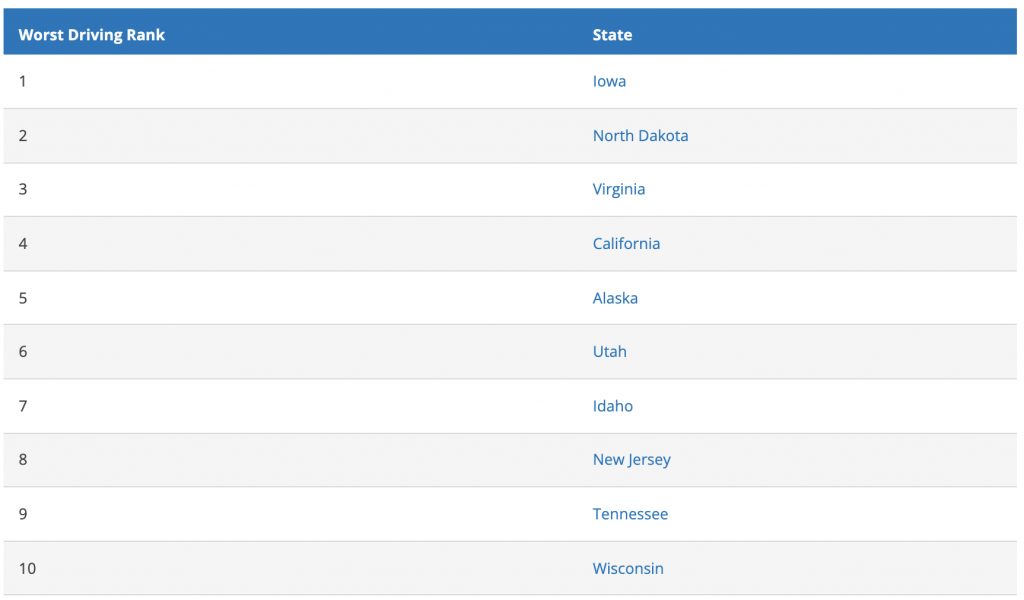
Task: Click rank number 4 cell
Action: pyautogui.click(x=23, y=244)
